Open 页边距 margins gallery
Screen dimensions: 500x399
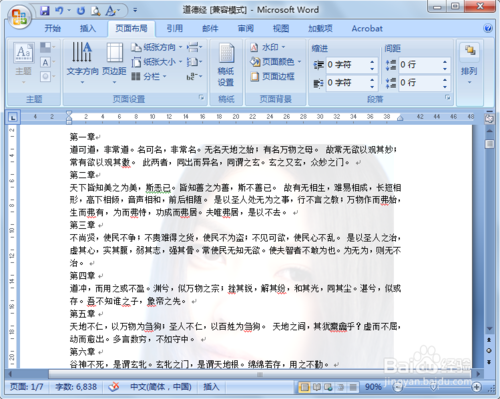(114, 63)
